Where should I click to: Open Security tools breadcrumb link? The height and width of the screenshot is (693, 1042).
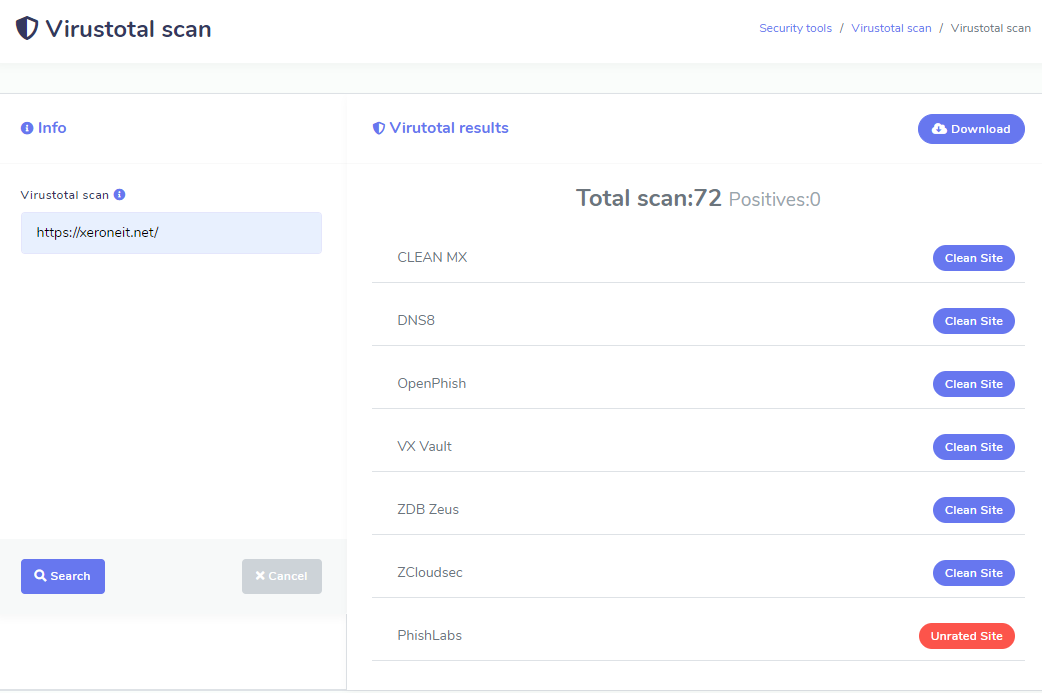click(795, 28)
